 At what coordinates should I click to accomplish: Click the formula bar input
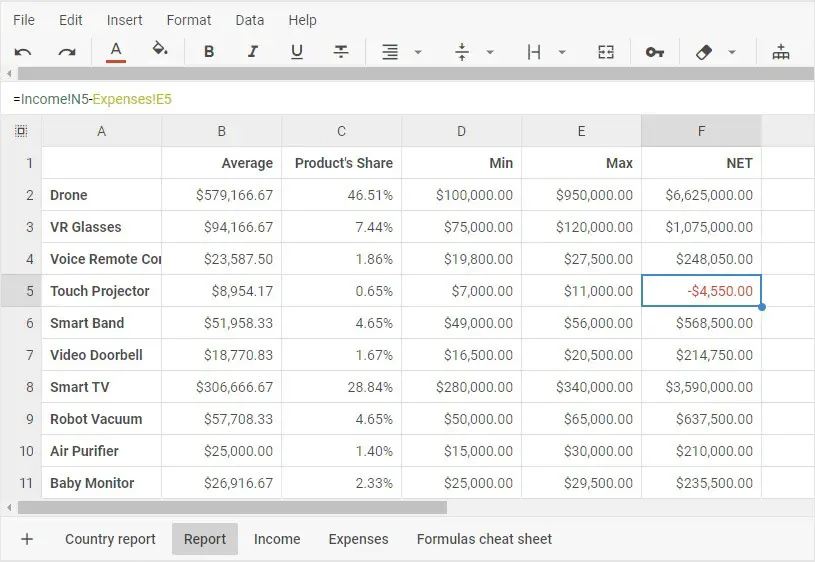(408, 99)
